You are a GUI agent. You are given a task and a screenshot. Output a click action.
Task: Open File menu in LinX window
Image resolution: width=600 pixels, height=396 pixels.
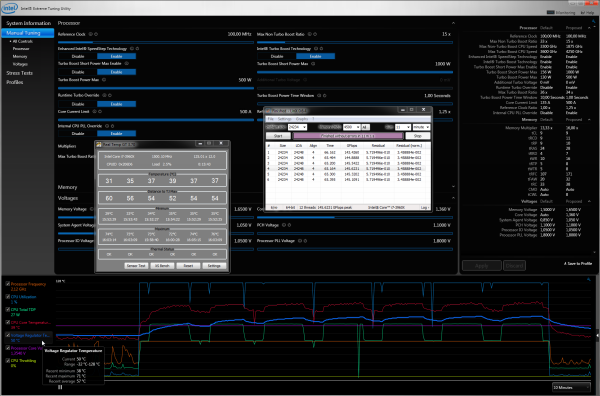pos(271,119)
